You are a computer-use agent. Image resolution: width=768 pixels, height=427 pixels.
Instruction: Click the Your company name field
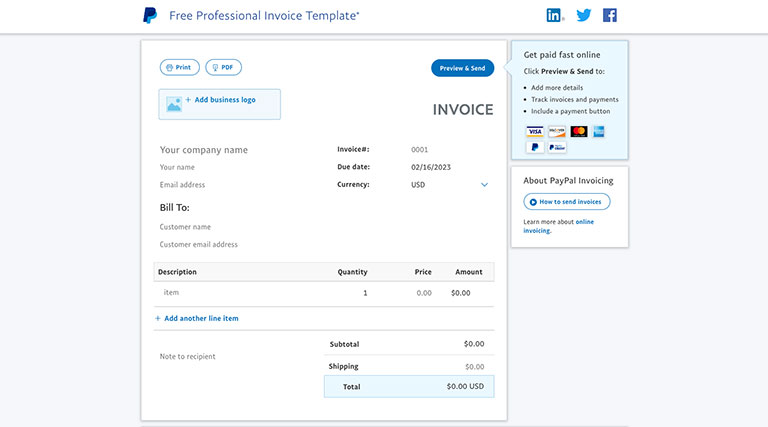tap(204, 150)
